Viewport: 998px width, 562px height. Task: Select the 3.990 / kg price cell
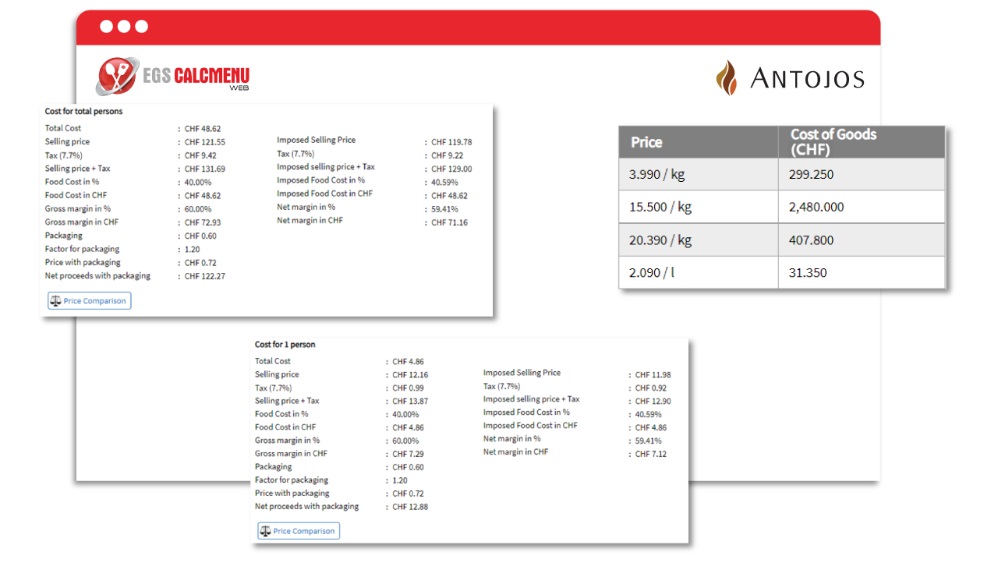click(x=698, y=174)
